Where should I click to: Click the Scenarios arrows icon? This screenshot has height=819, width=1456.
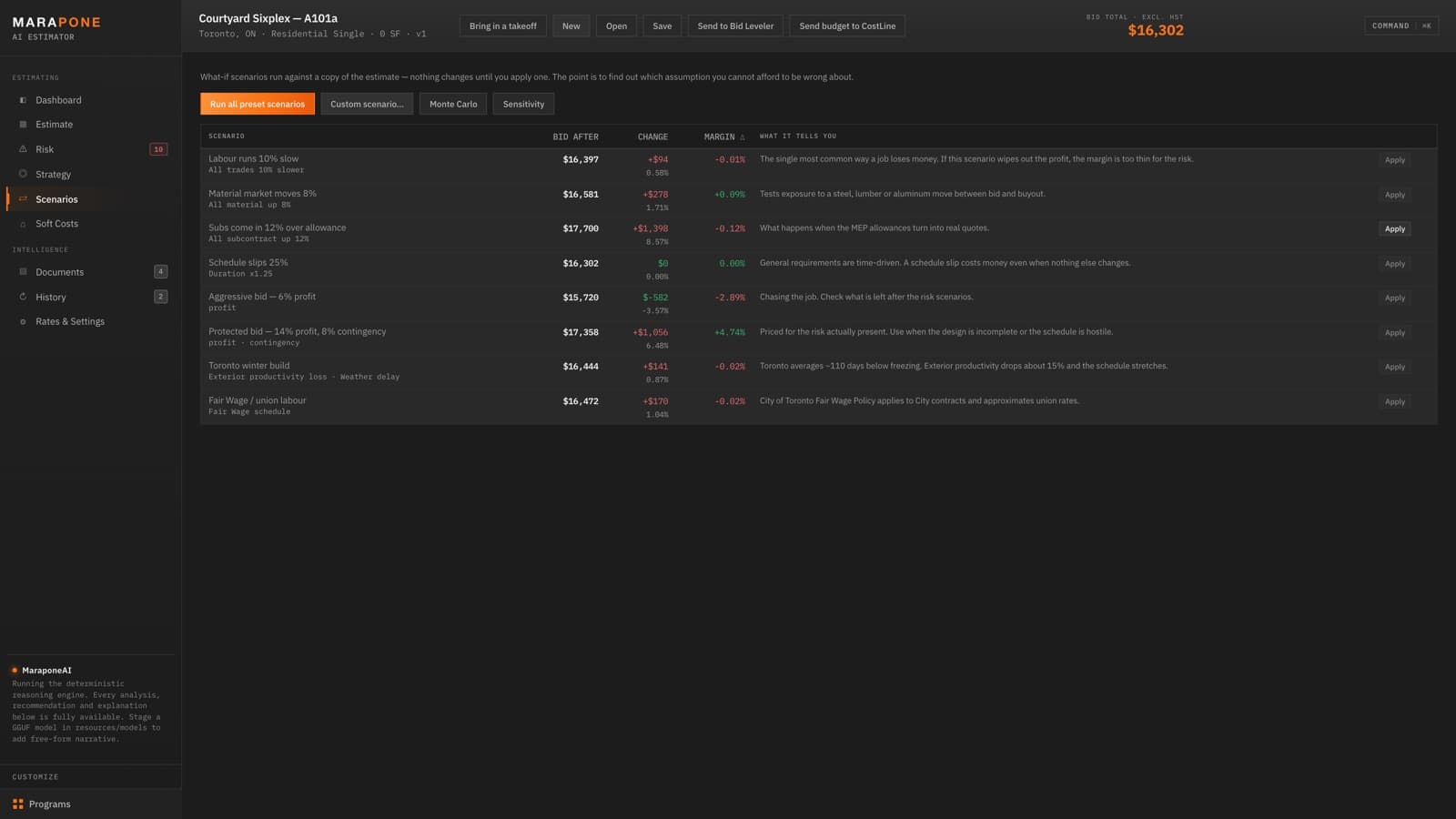(23, 199)
